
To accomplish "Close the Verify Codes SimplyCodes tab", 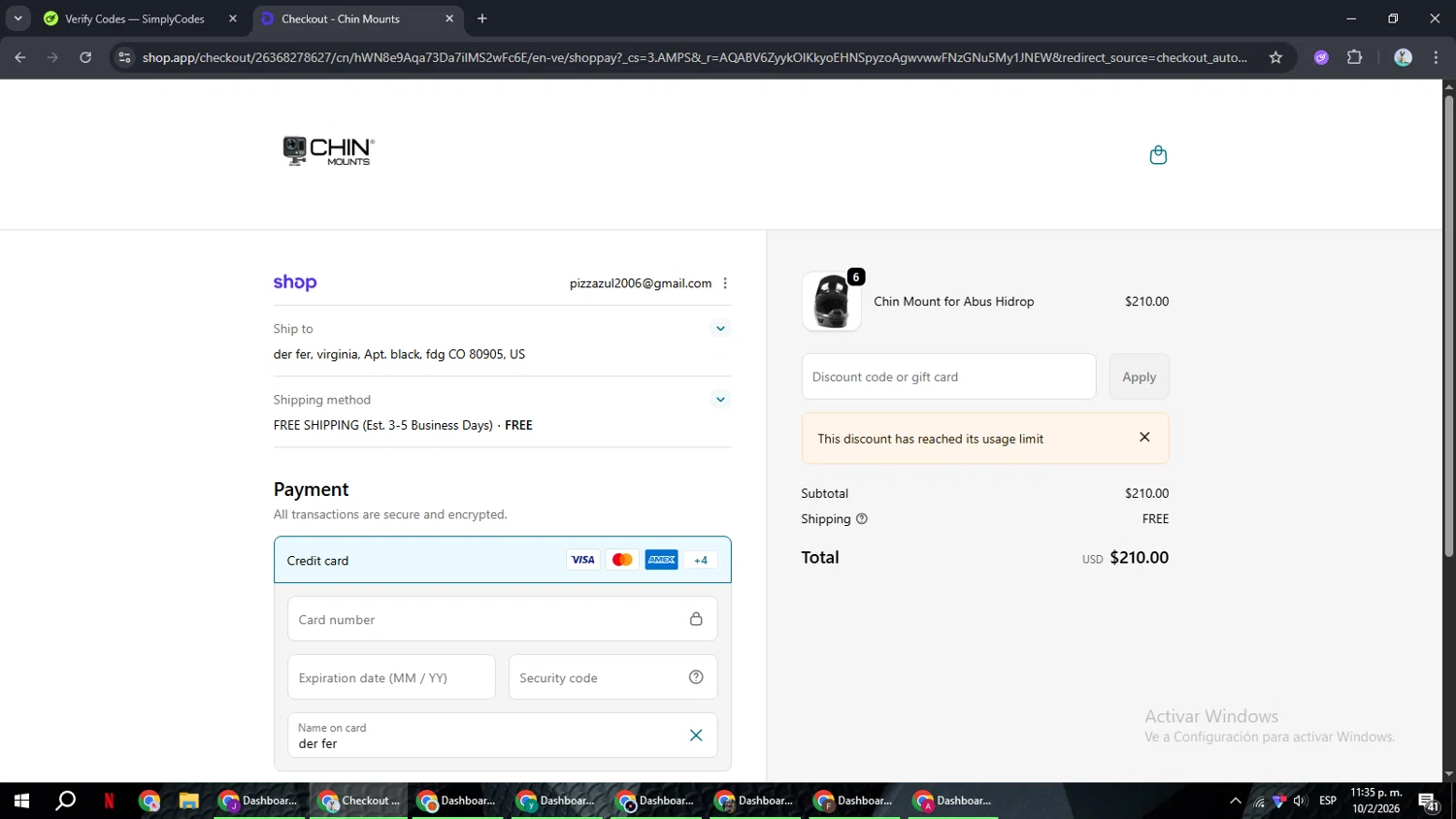I will tap(233, 18).
